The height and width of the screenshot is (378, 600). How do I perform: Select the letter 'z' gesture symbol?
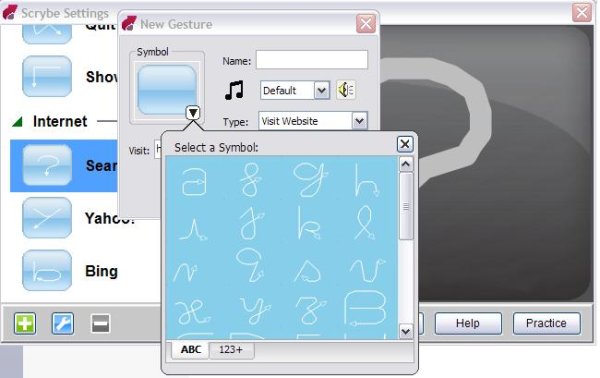click(x=311, y=310)
